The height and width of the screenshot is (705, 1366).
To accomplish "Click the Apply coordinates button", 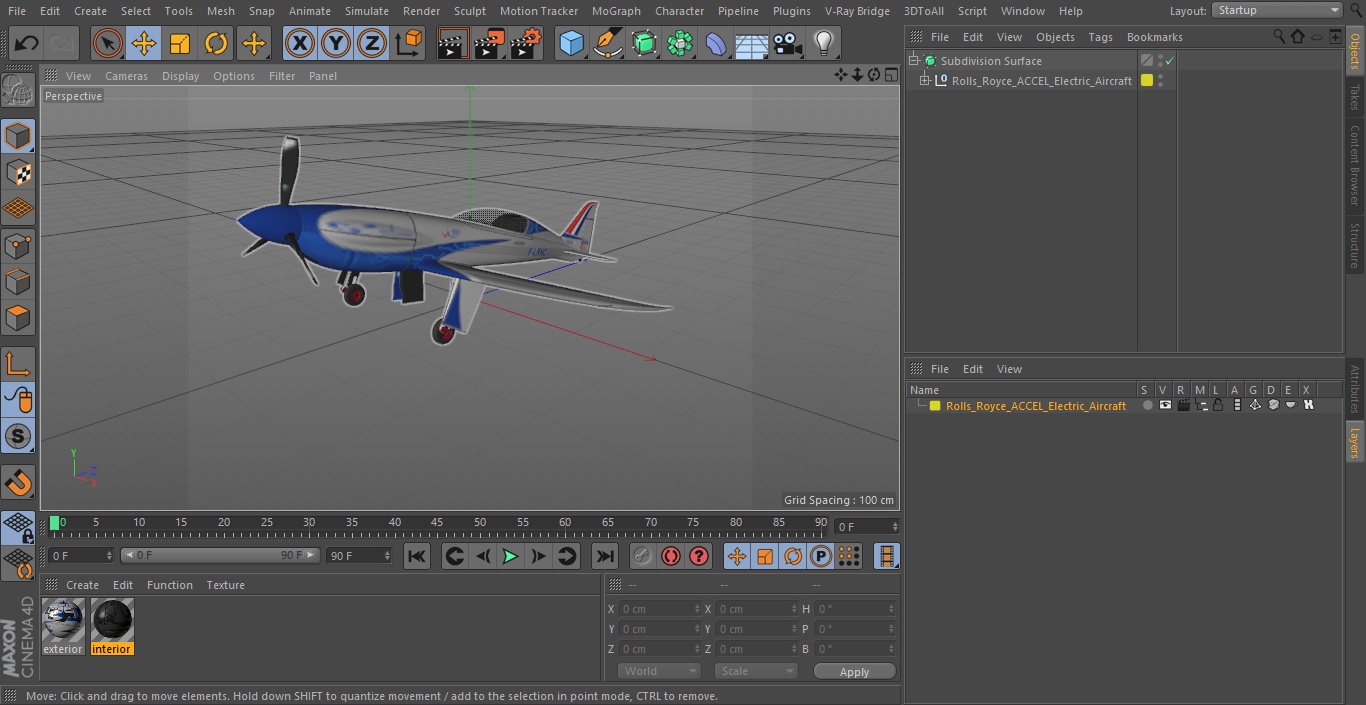I will 854,672.
